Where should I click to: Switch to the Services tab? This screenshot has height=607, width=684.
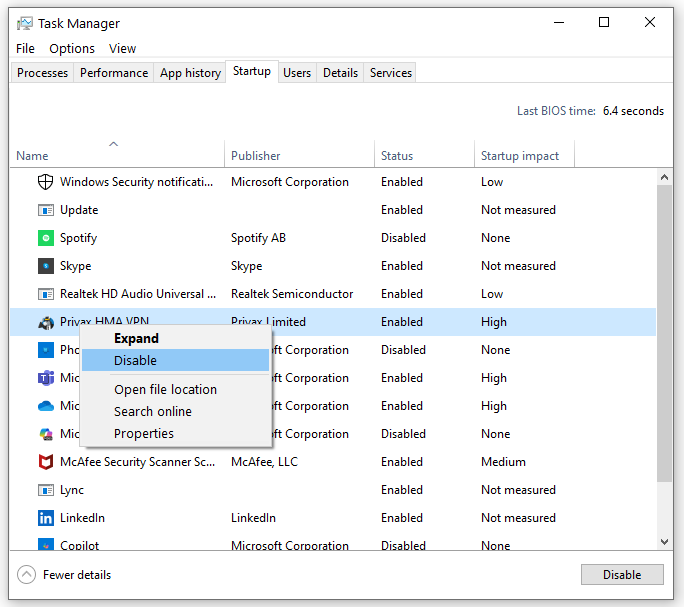(391, 72)
